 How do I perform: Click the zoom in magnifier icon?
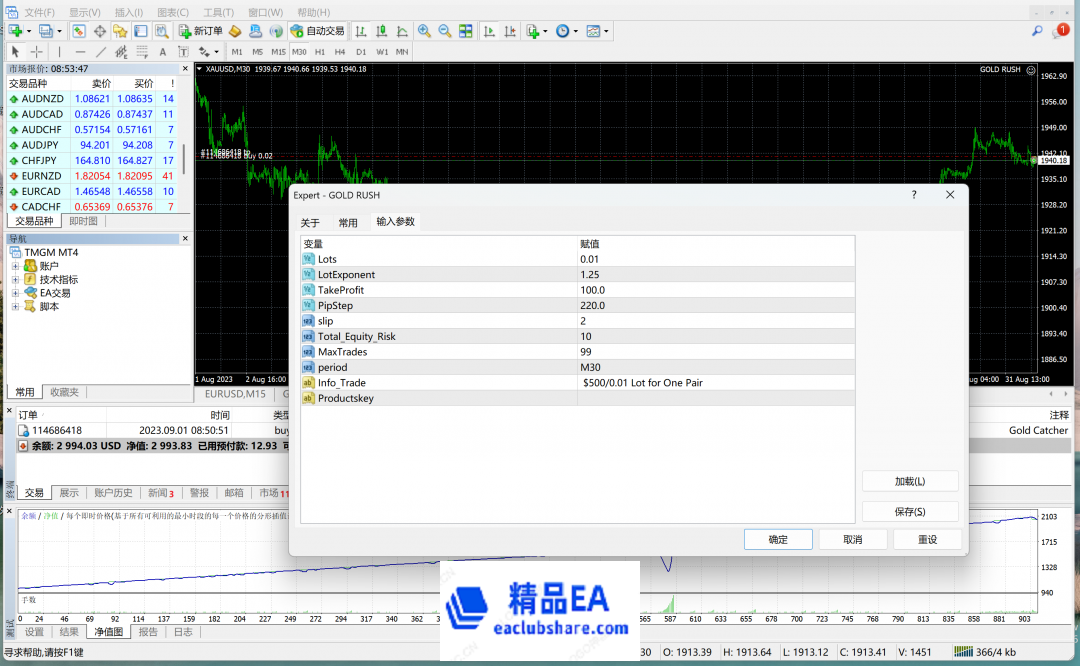(424, 31)
